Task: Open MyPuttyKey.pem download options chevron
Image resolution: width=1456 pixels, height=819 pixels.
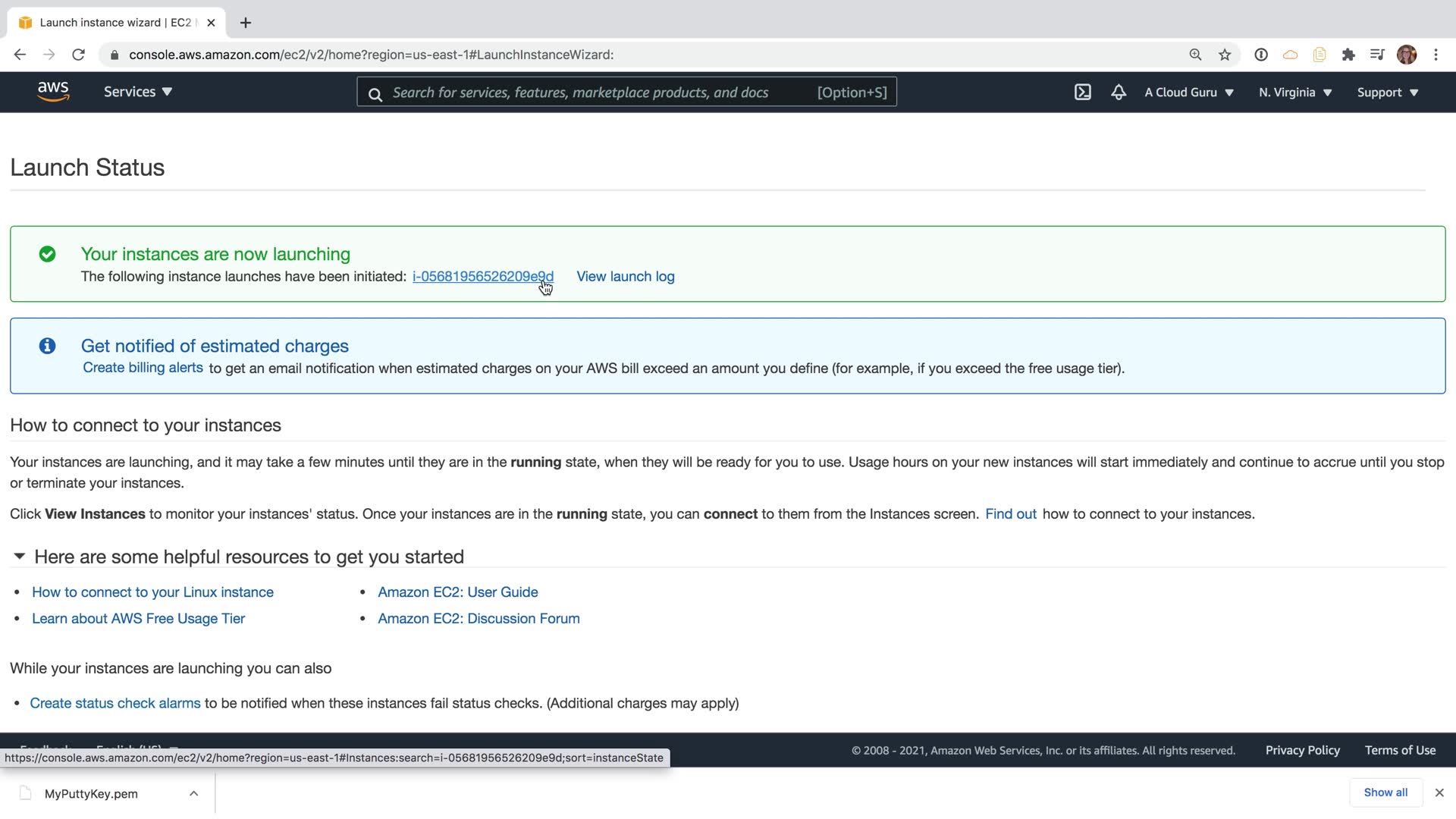Action: [193, 793]
